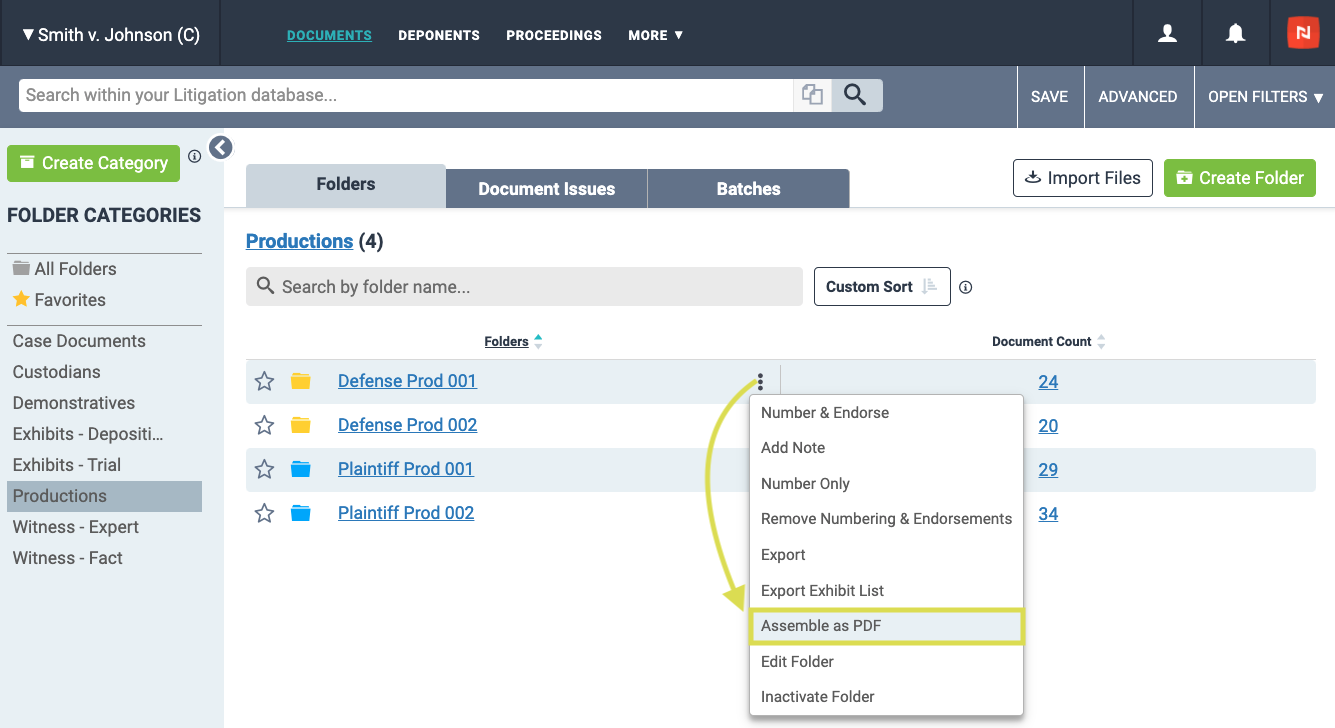The image size is (1335, 728).
Task: Click the red app logo icon
Action: pos(1303,33)
